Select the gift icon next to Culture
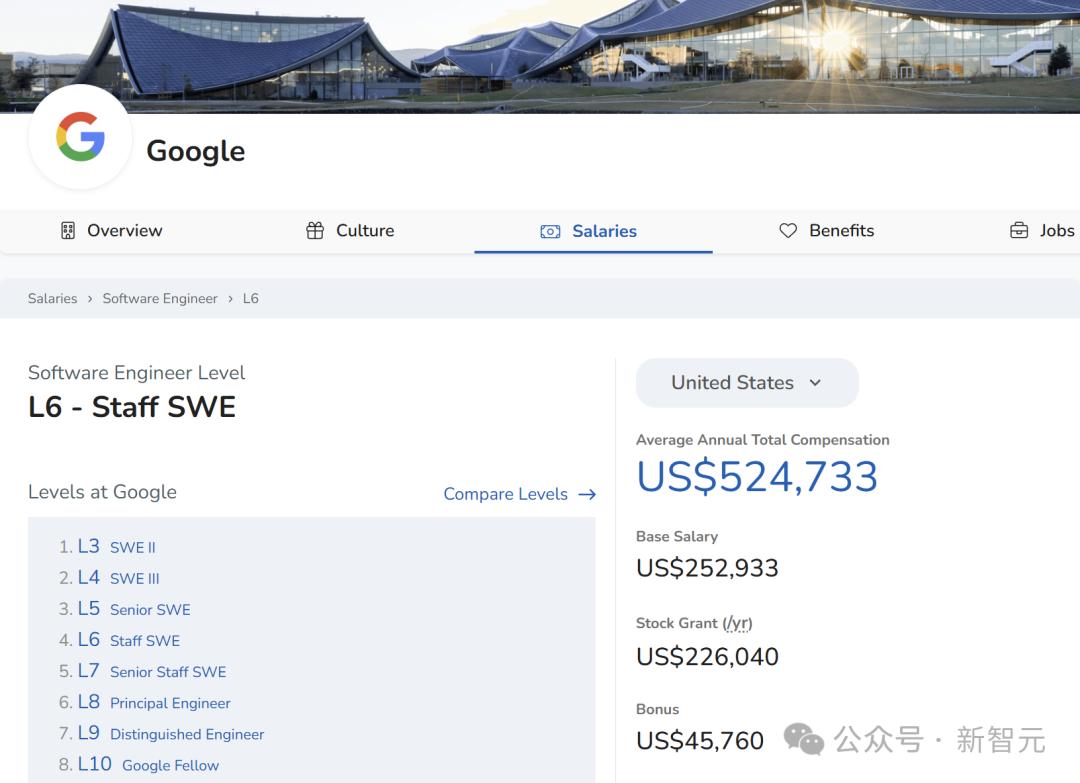 coord(313,230)
